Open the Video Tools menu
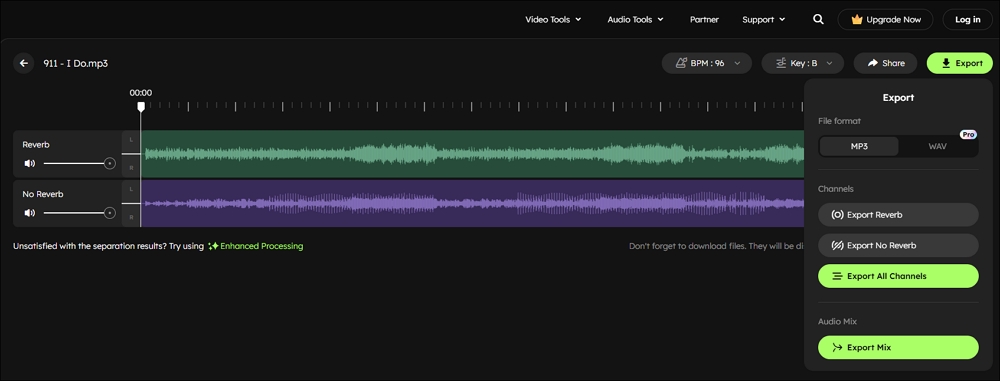Screen dimensions: 1000x381 pos(553,19)
